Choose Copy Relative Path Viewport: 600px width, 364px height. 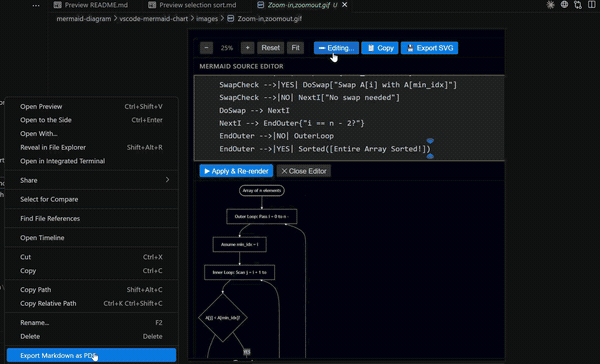pos(91,304)
